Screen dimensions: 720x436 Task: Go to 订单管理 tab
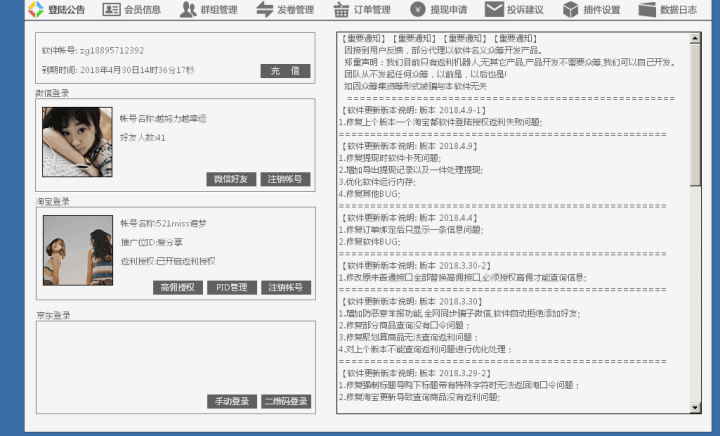coord(372,10)
